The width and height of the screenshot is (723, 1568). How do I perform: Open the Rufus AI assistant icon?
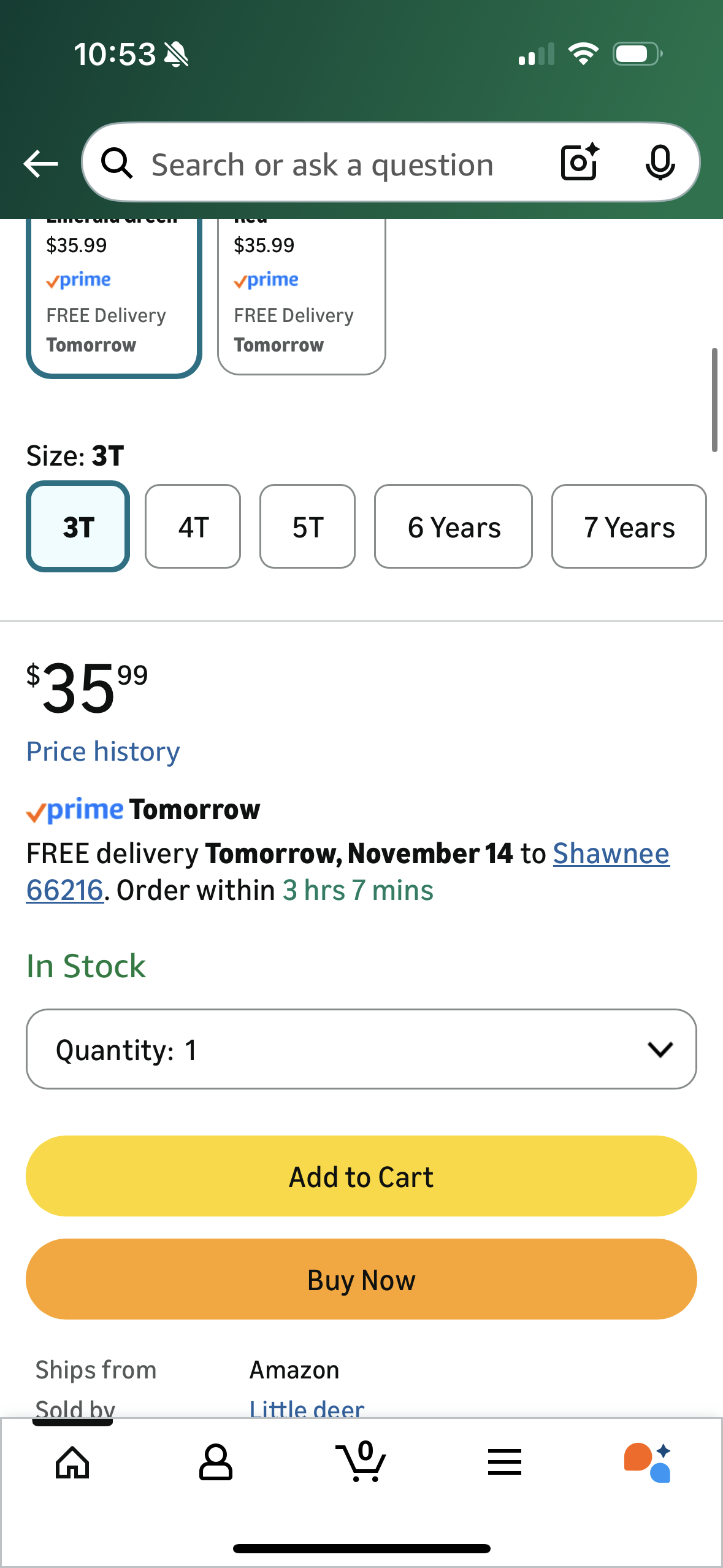point(648,1462)
